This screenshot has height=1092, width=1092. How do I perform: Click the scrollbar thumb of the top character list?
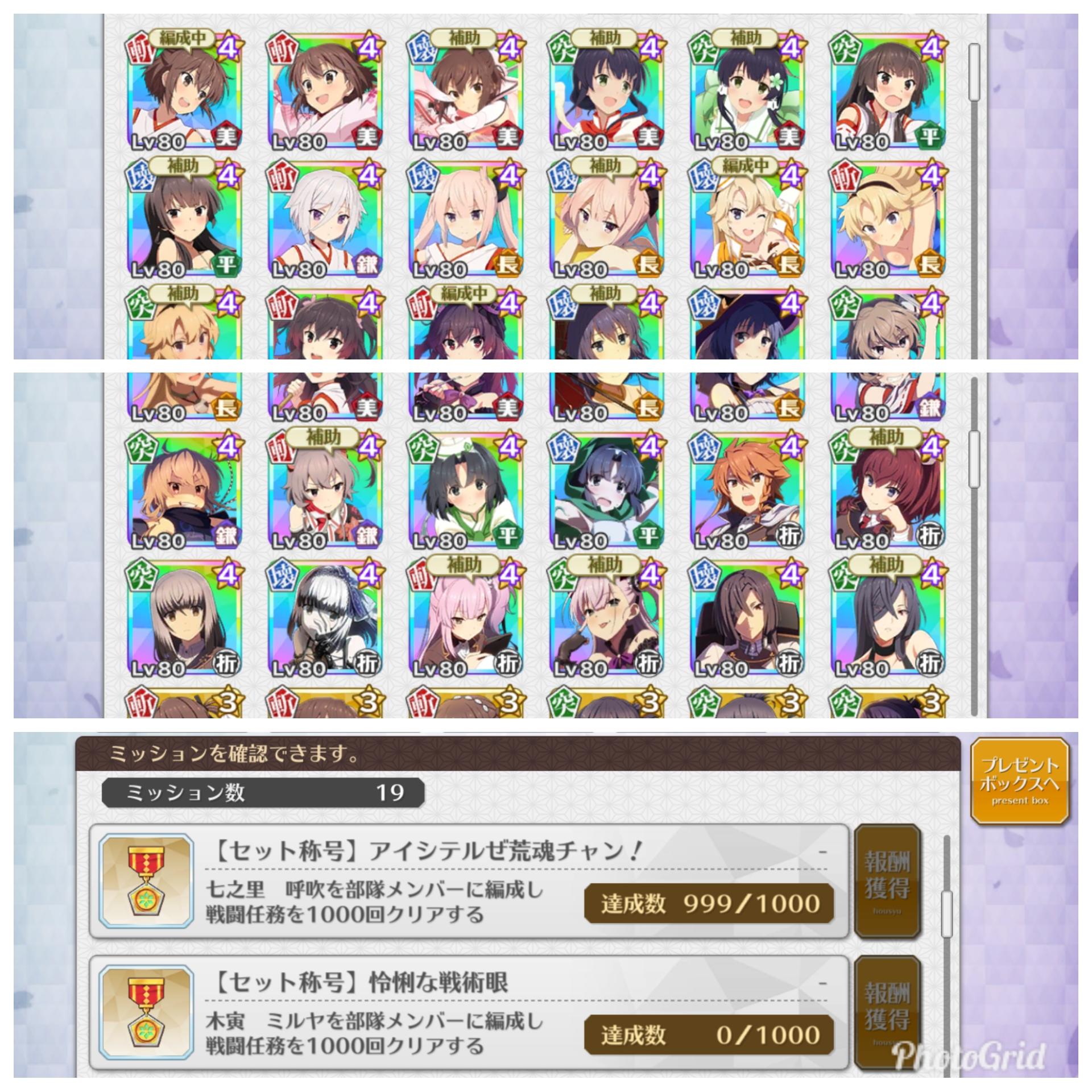[975, 73]
